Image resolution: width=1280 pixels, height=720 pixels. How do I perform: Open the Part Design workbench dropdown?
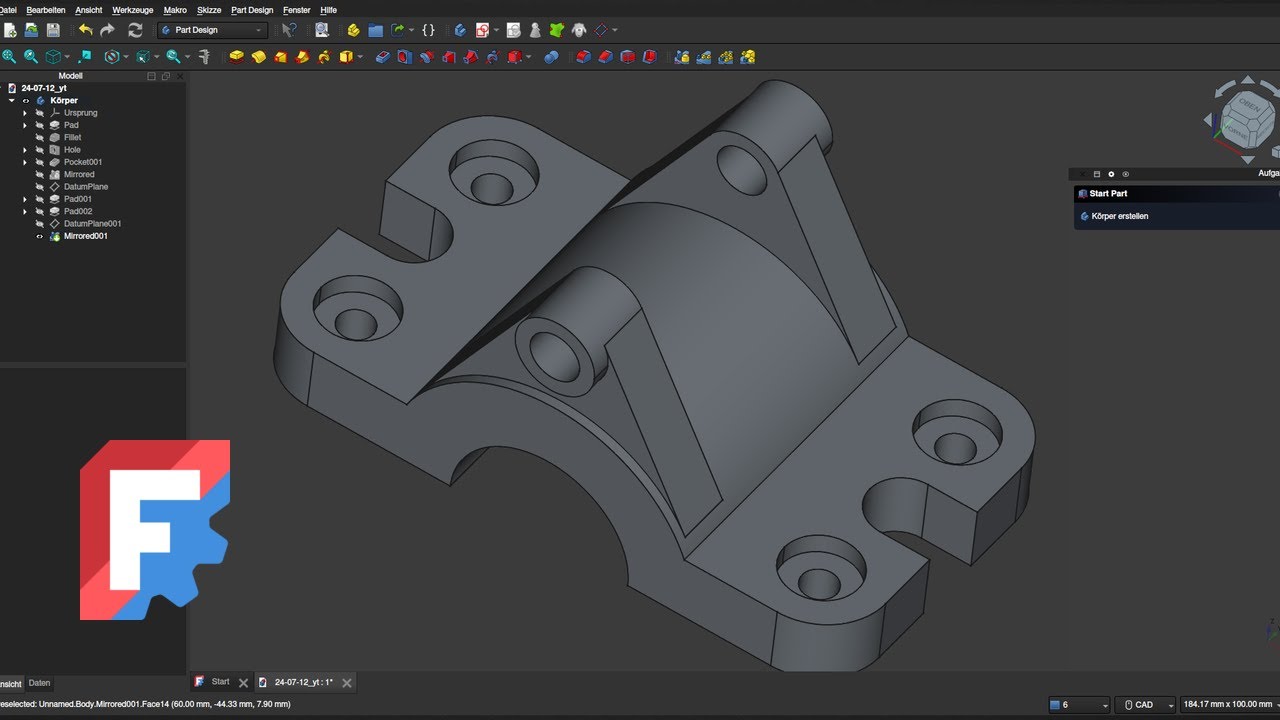[x=212, y=30]
